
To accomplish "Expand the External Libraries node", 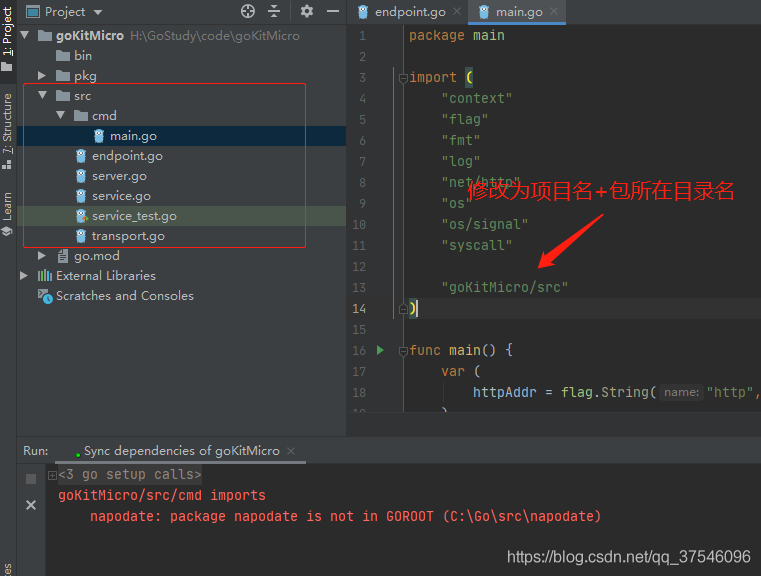I will (24, 276).
